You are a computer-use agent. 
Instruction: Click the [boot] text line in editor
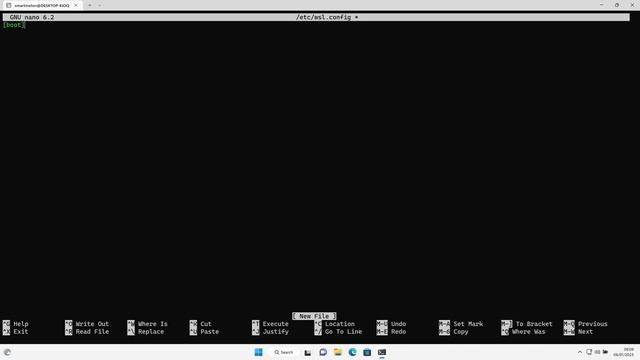pos(14,25)
